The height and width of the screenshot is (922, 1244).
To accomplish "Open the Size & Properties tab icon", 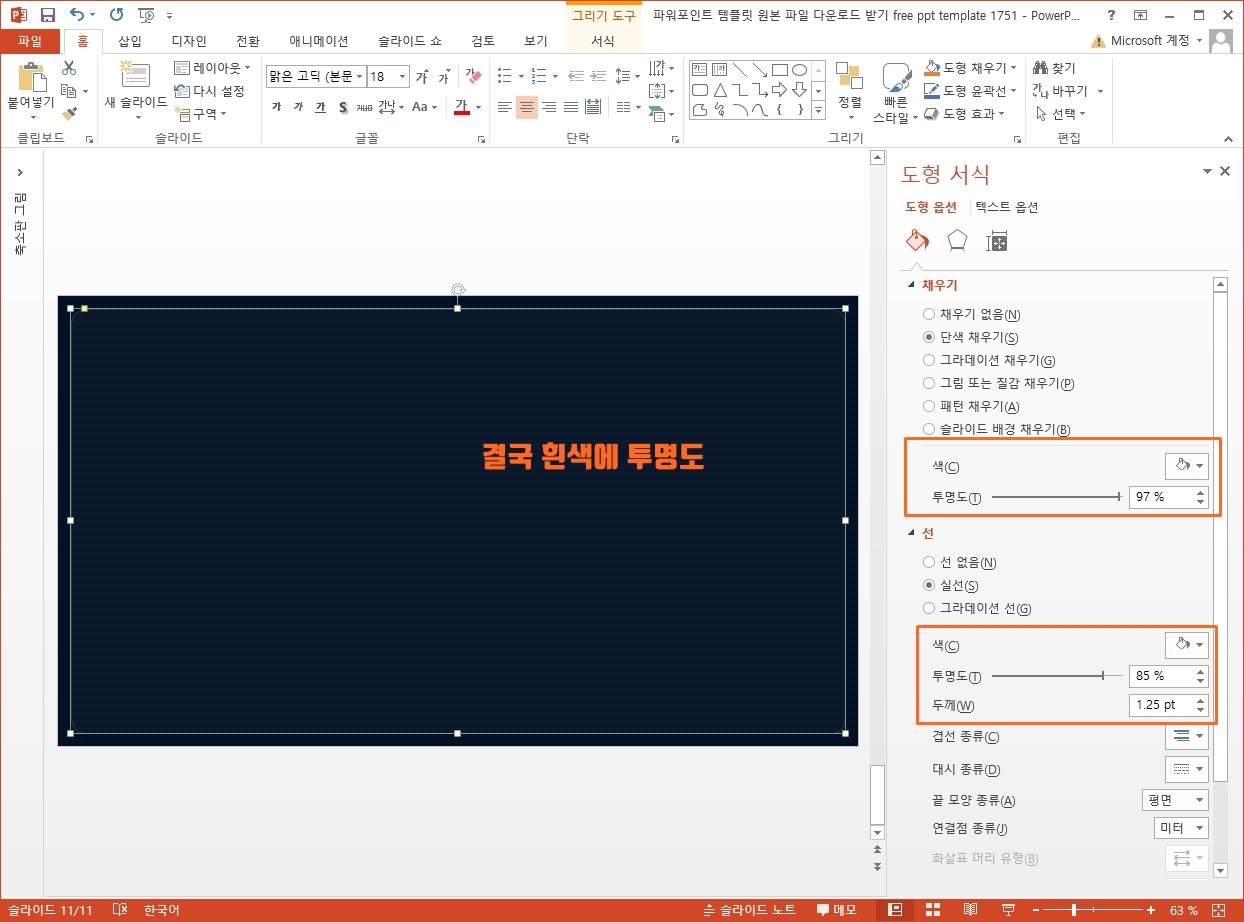I will click(x=997, y=241).
